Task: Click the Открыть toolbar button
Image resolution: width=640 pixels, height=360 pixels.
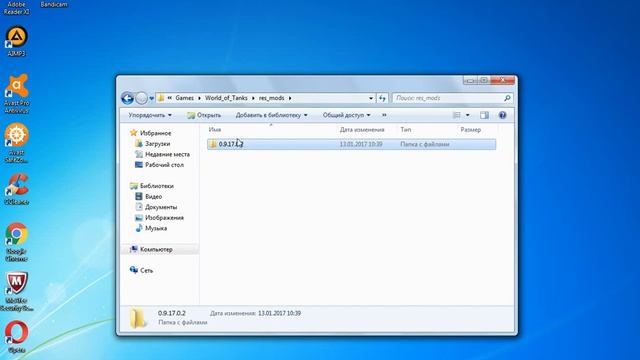Action: [x=204, y=115]
